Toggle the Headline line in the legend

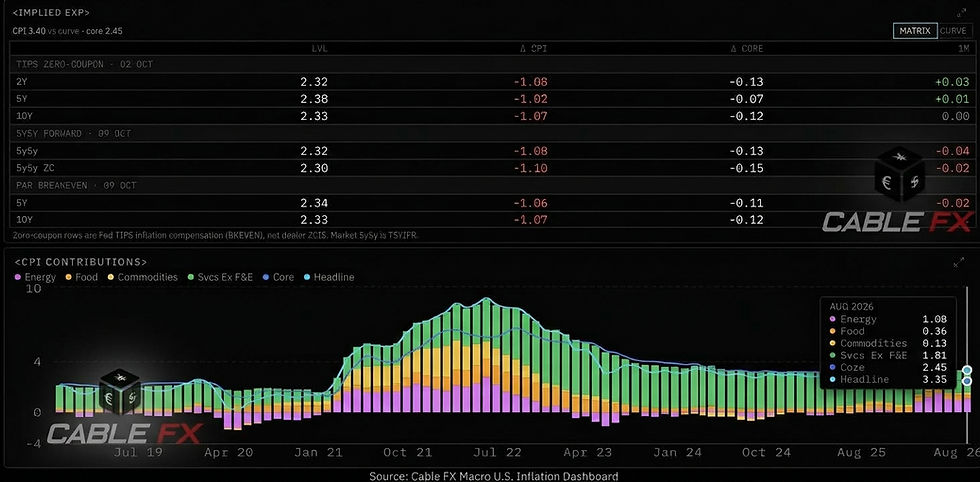pyautogui.click(x=328, y=277)
